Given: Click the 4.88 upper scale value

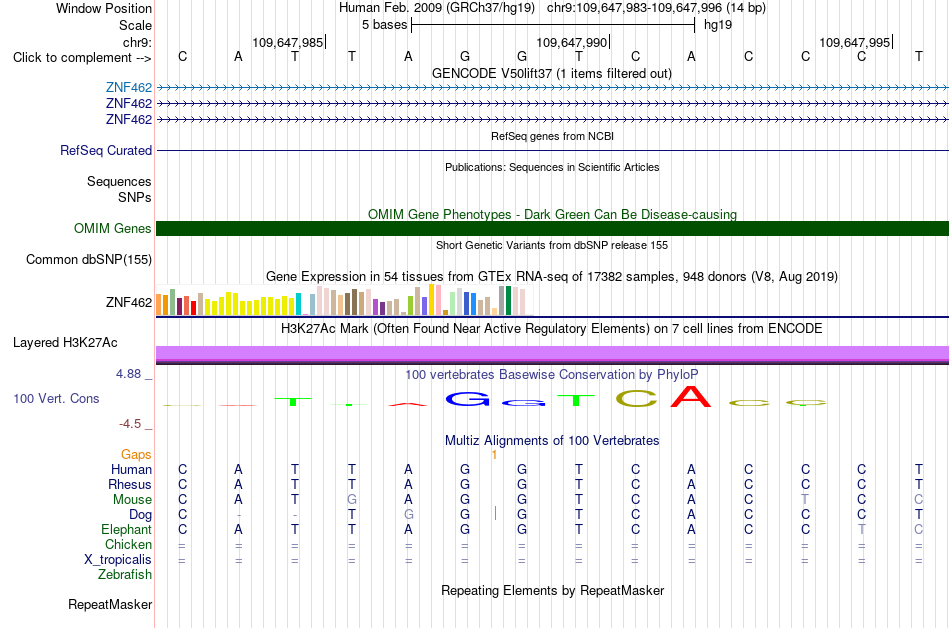Looking at the screenshot, I should [128, 374].
